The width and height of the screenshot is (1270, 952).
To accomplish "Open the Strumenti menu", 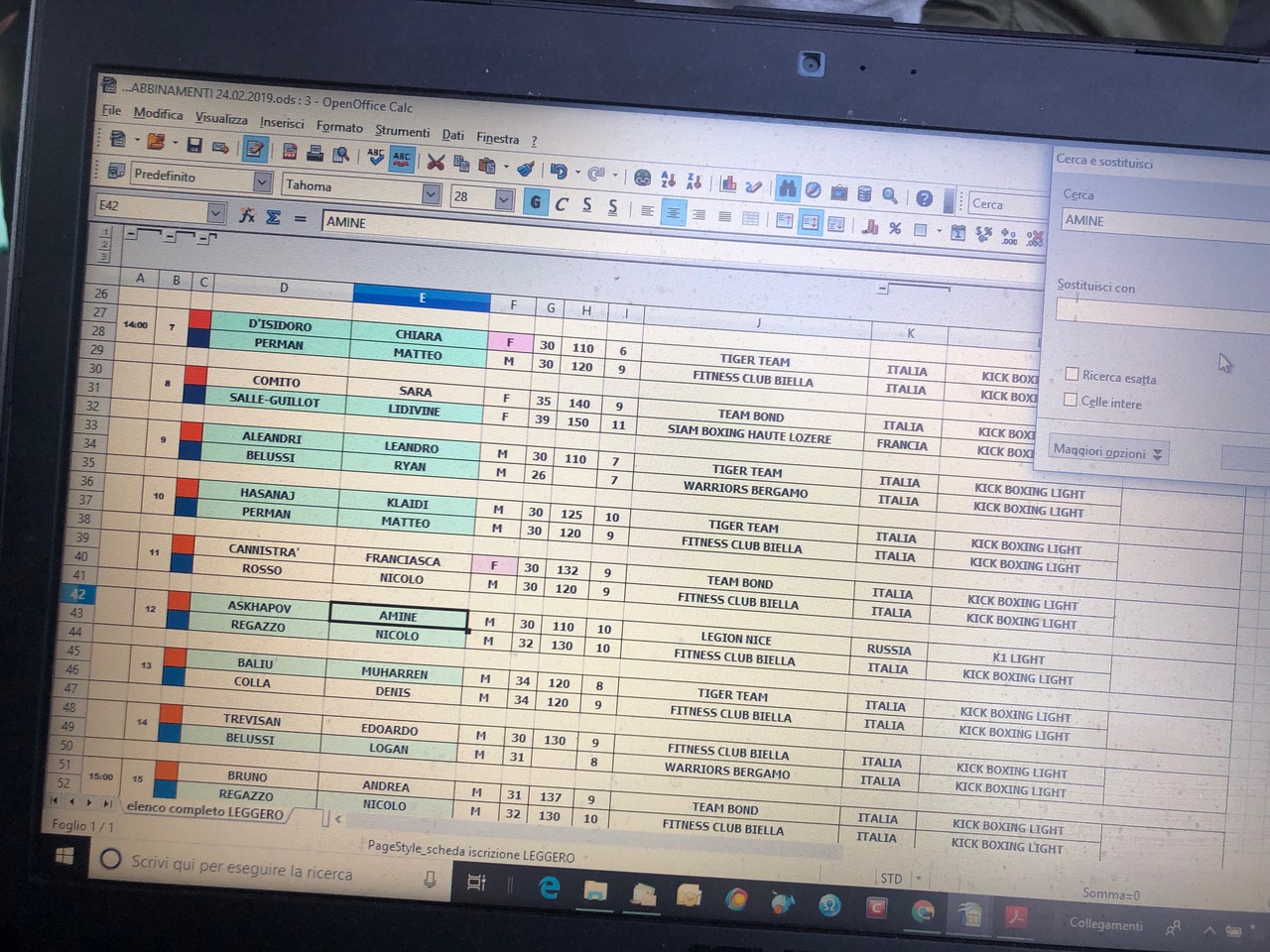I will pyautogui.click(x=402, y=131).
